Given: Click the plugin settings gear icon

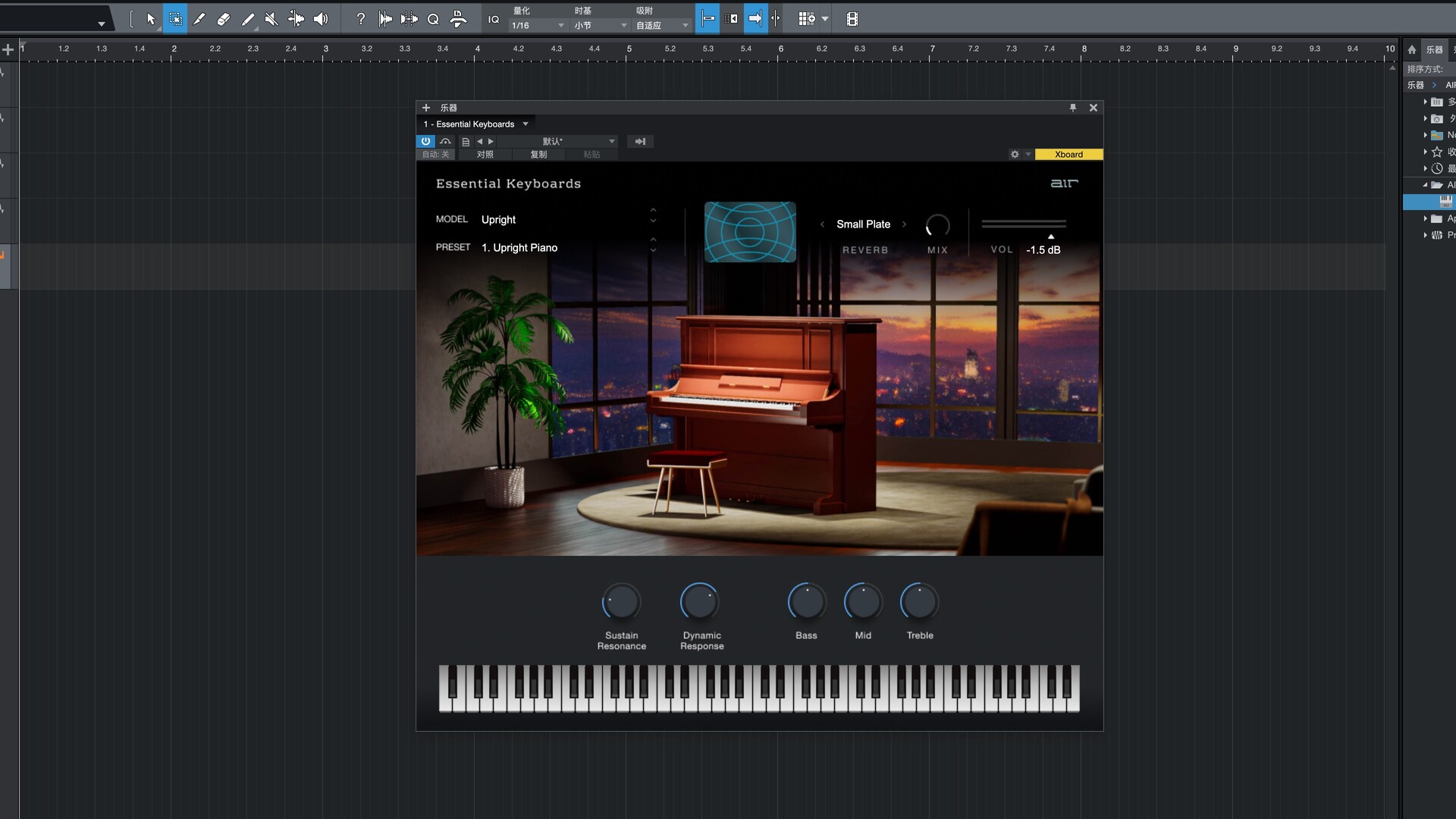Looking at the screenshot, I should tap(1015, 154).
